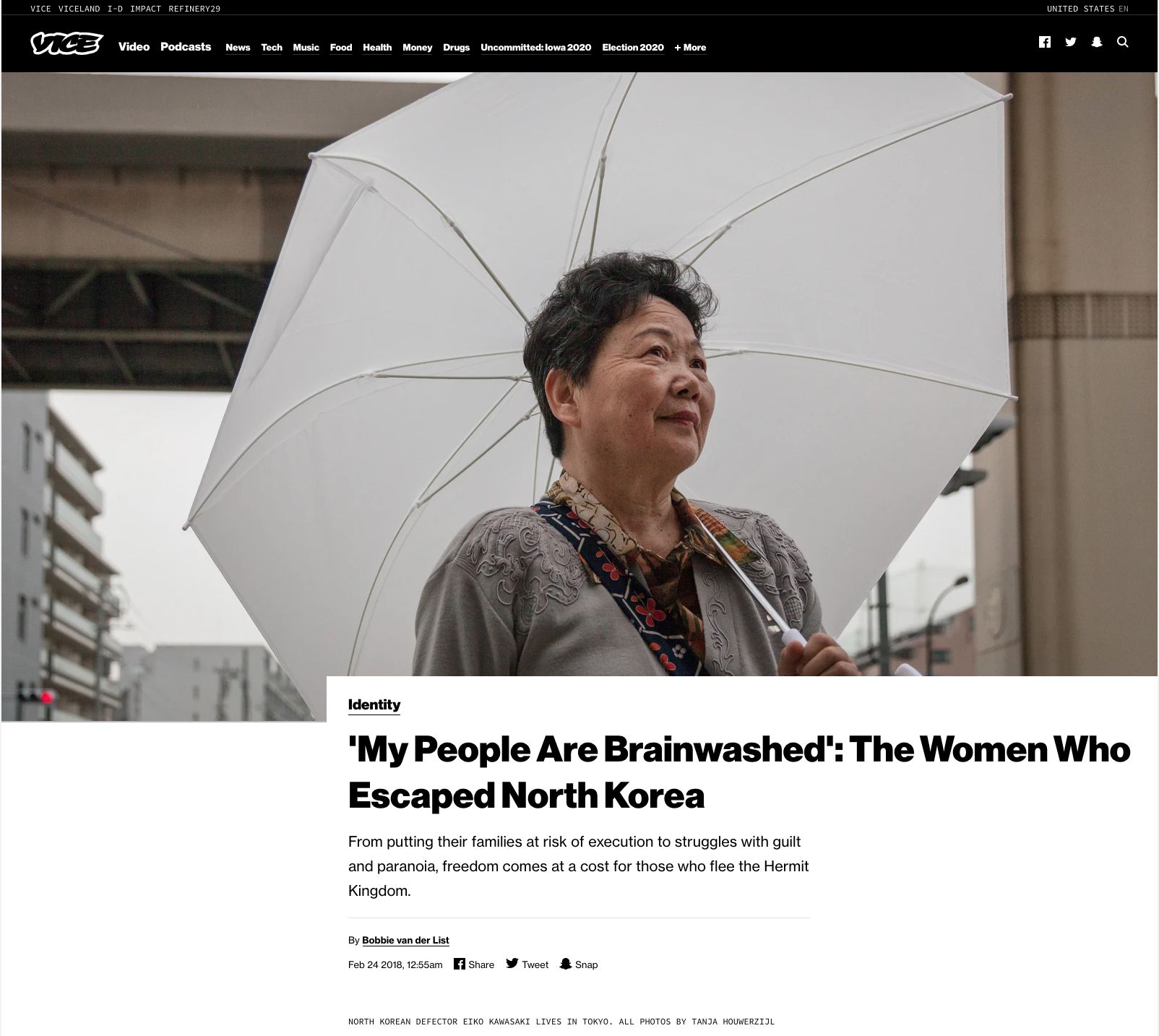Open the Podcasts section

tap(186, 47)
